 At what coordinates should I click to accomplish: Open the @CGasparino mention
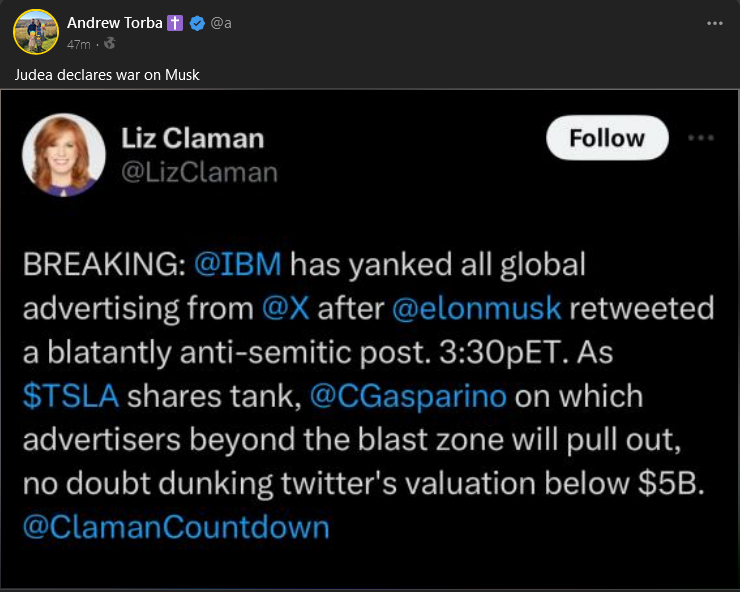408,396
